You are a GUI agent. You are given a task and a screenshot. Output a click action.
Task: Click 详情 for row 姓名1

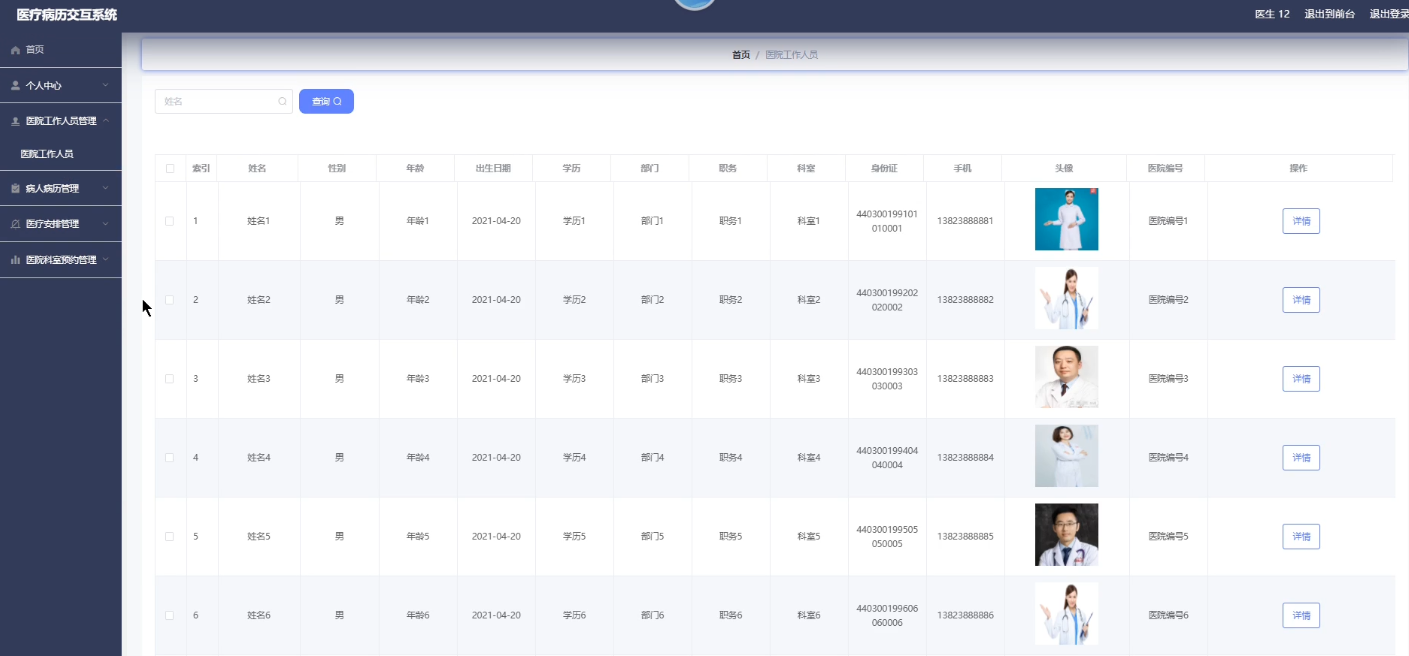(1301, 221)
